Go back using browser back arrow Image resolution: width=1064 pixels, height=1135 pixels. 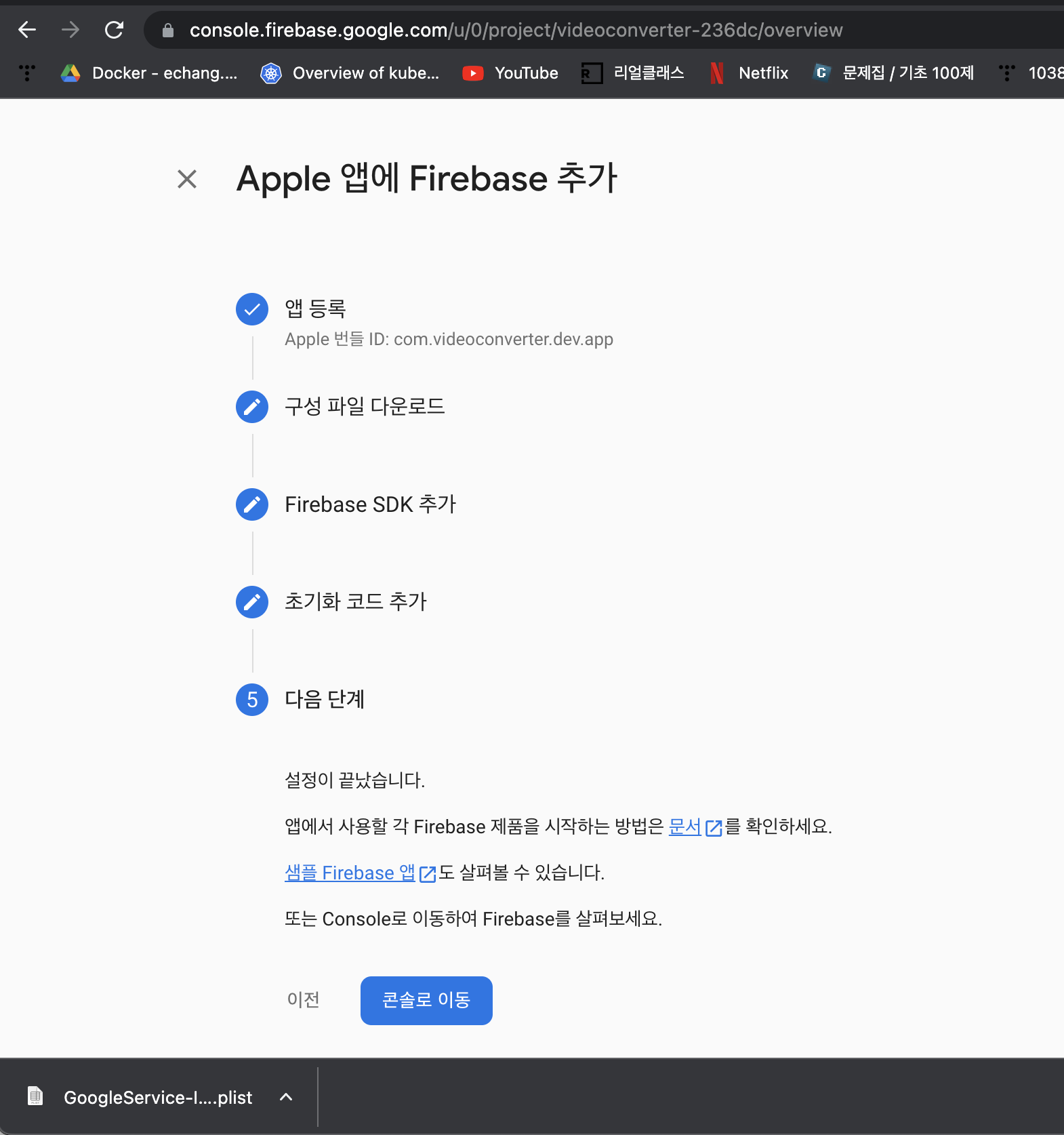[27, 30]
